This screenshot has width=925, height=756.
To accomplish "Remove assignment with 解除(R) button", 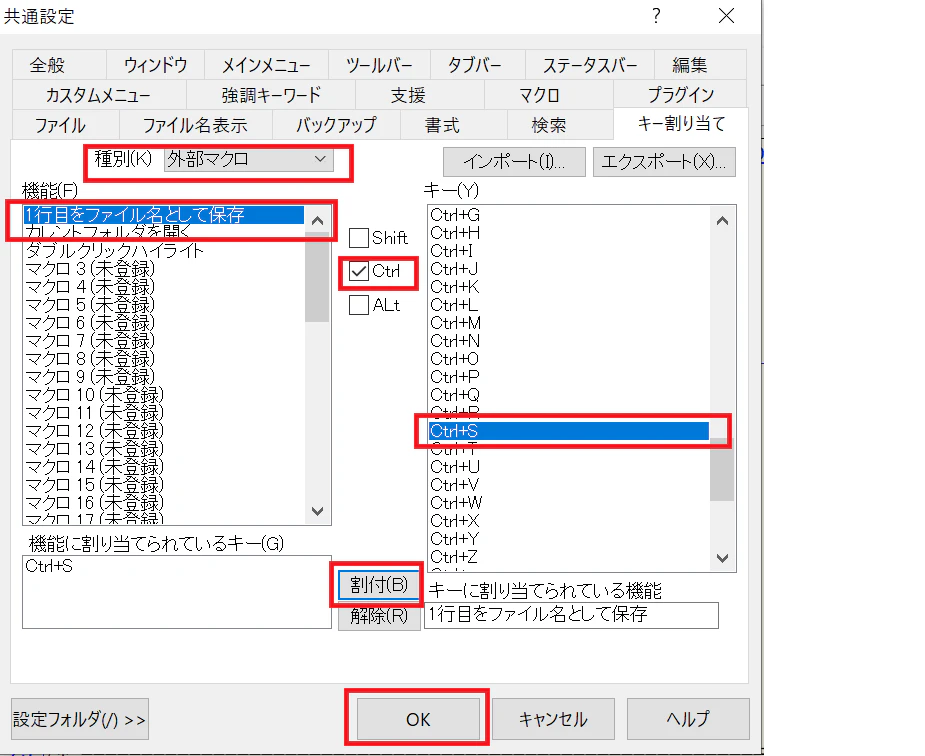I will pyautogui.click(x=377, y=616).
